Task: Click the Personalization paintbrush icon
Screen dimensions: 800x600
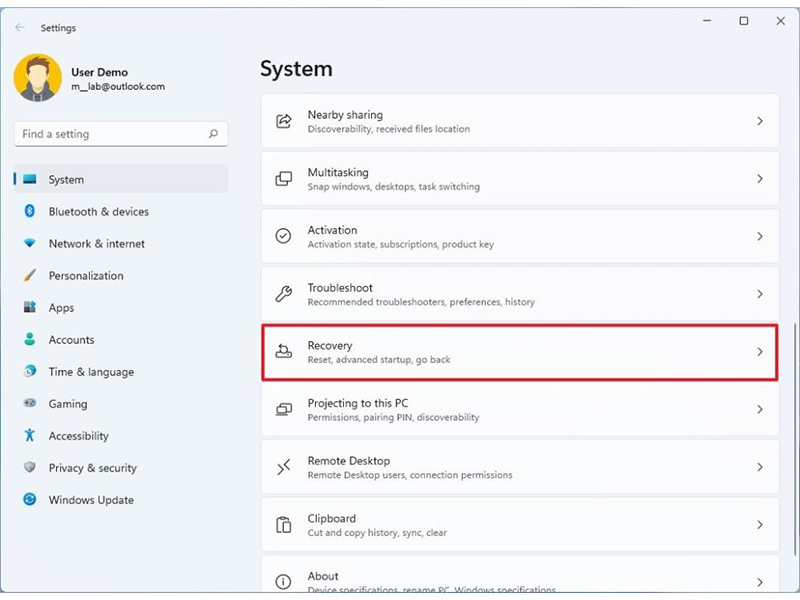Action: [29, 276]
